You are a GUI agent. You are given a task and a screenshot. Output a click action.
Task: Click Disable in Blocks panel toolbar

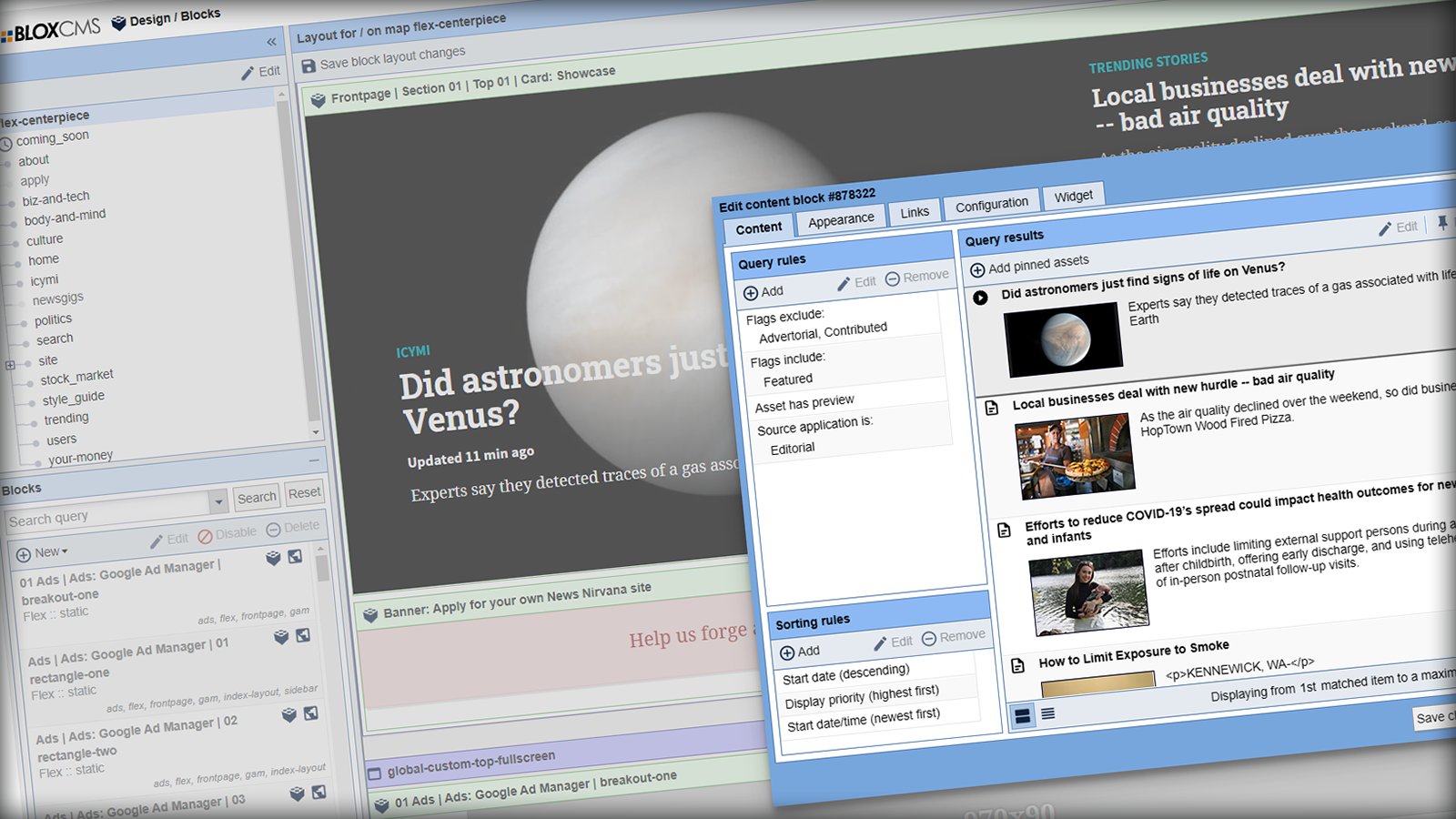pyautogui.click(x=227, y=534)
